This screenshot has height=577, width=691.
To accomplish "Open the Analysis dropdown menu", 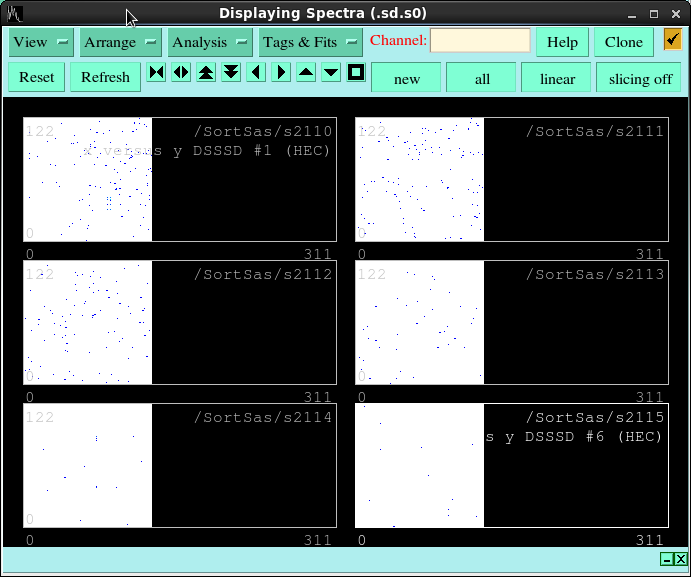I will [x=210, y=42].
